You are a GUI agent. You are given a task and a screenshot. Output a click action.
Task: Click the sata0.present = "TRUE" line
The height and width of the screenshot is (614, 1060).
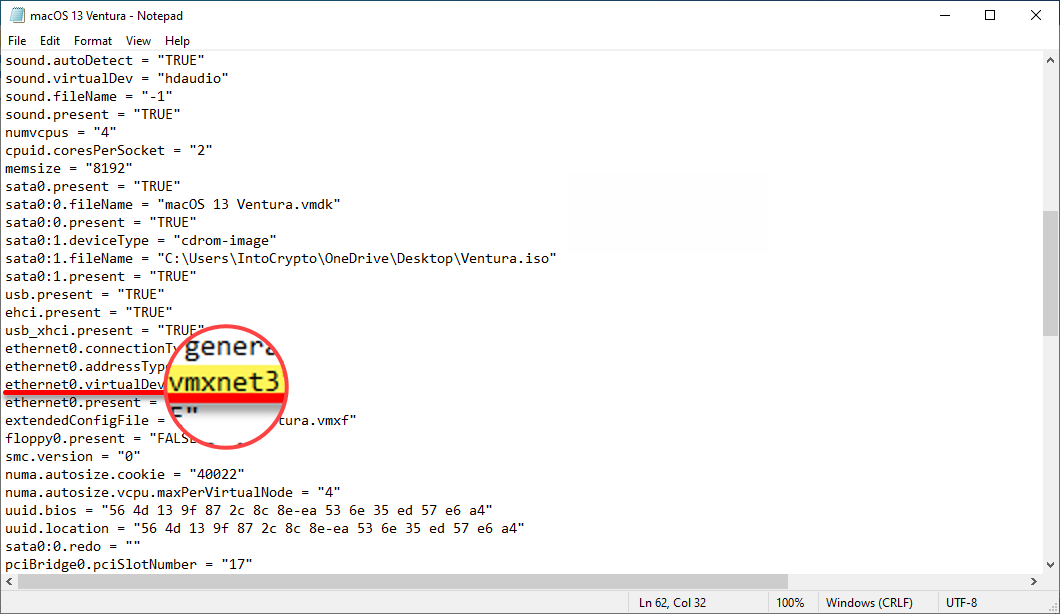point(93,187)
